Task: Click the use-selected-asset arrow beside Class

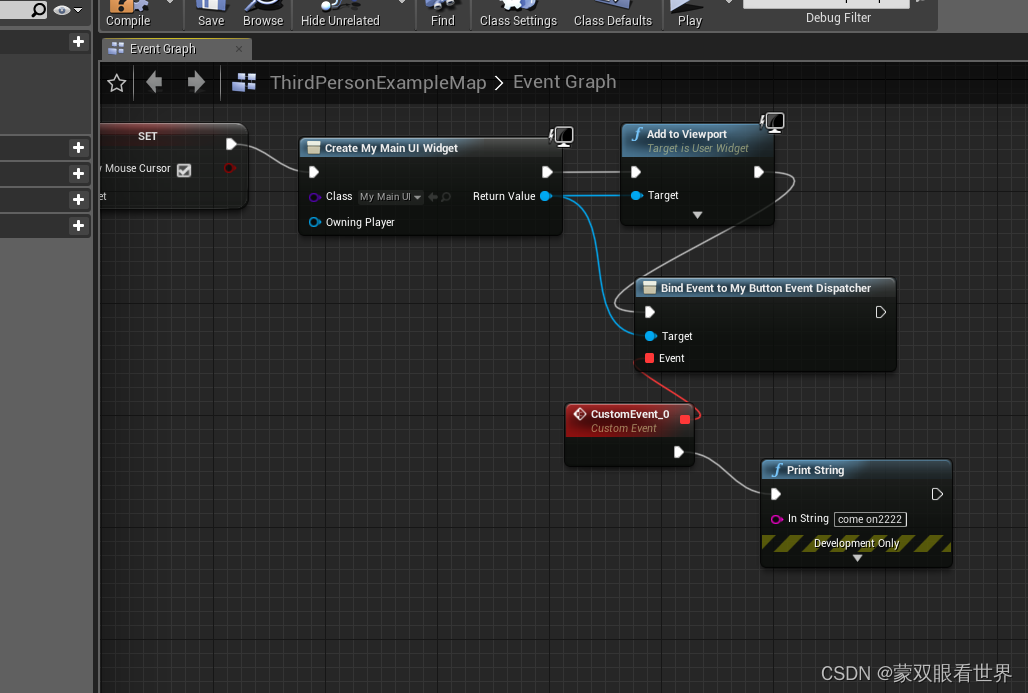Action: [433, 197]
